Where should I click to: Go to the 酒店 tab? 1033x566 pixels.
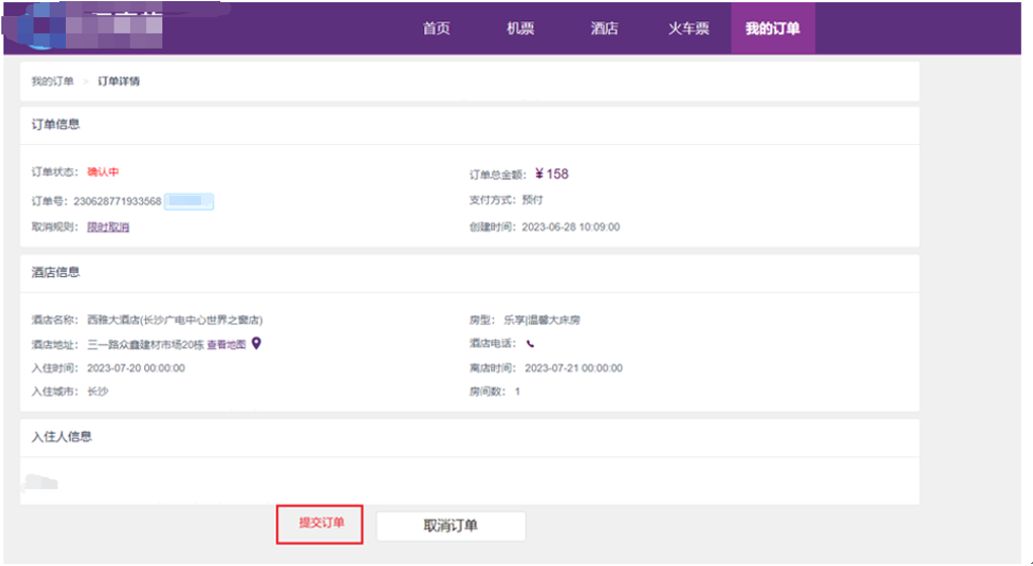tap(604, 28)
